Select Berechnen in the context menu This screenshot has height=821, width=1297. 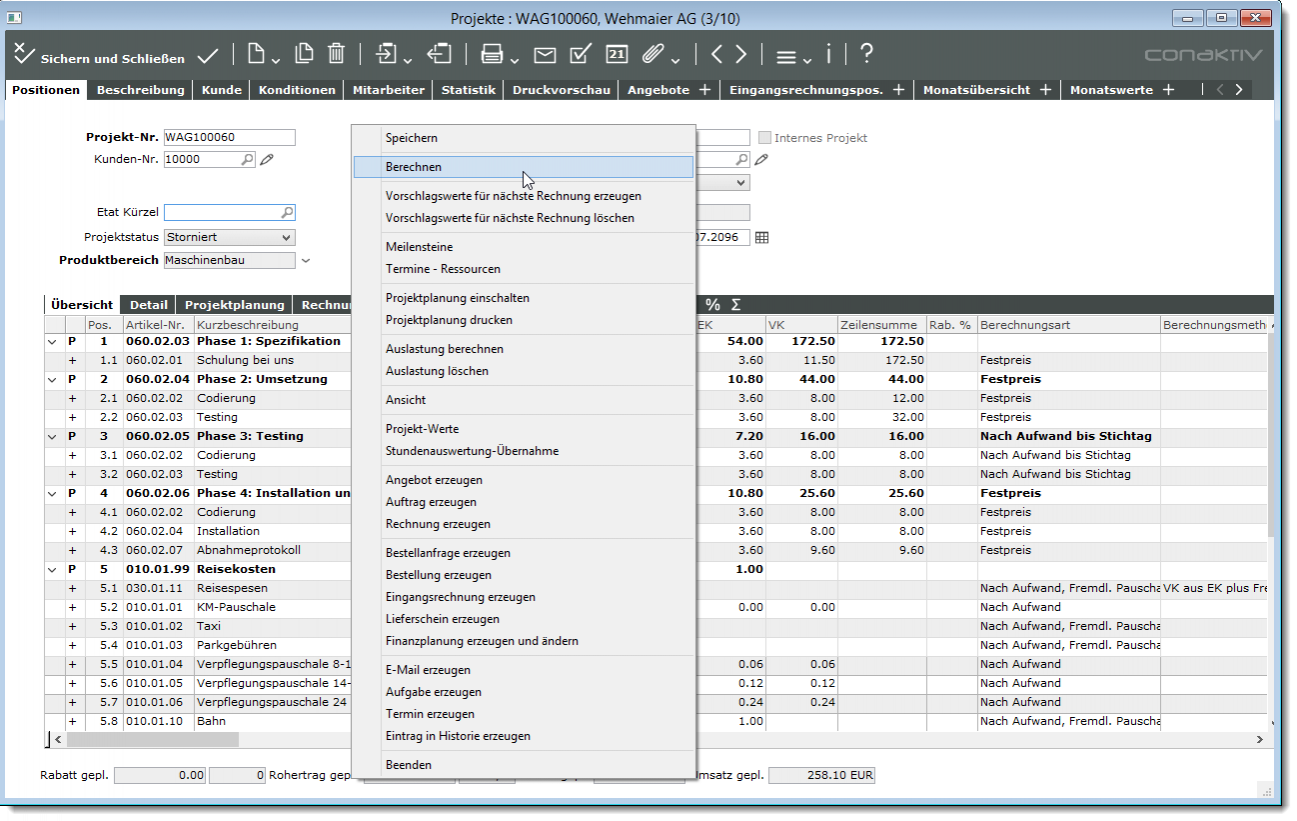click(x=414, y=167)
